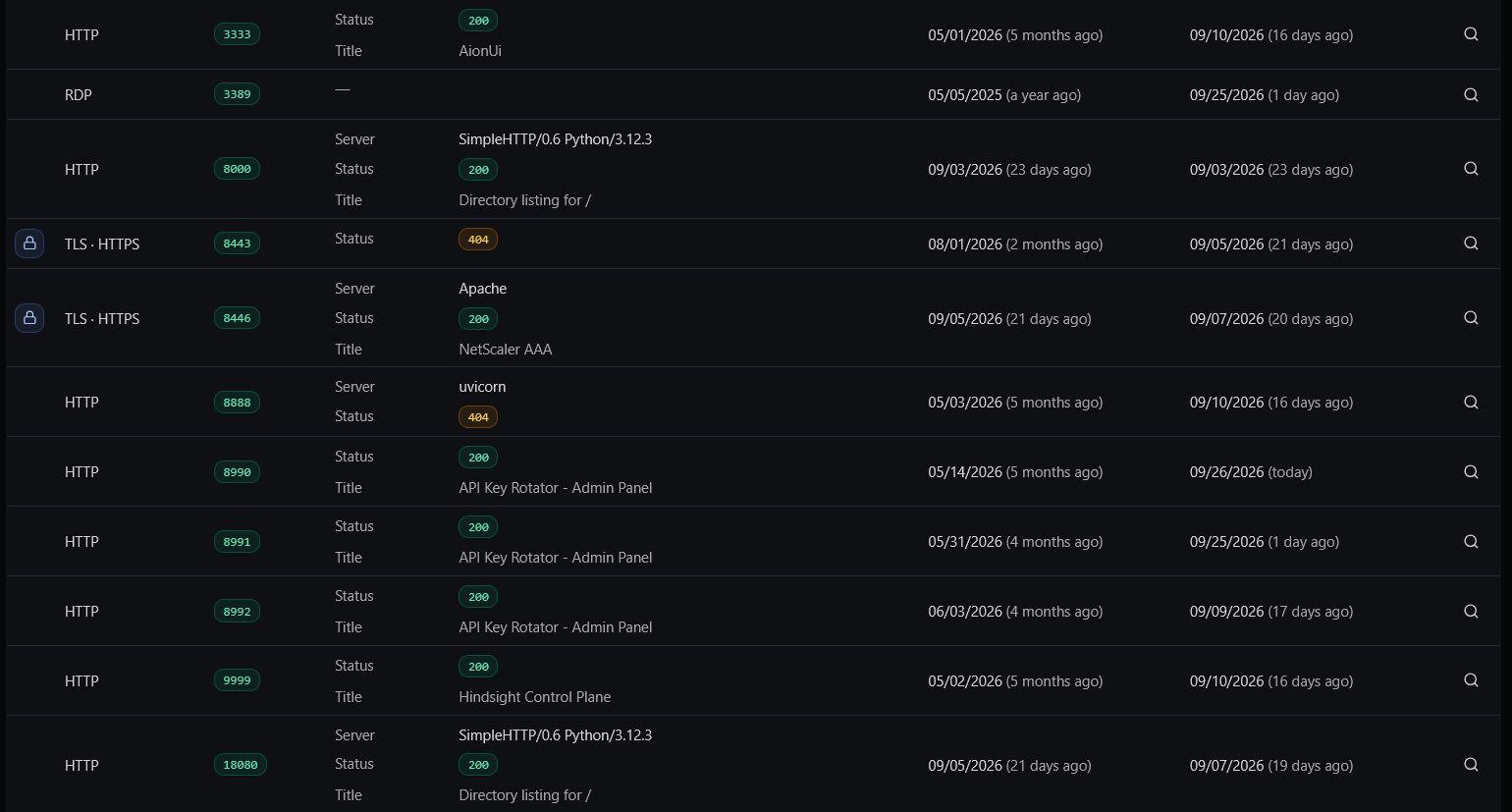Inspect uvicorn port 8888 via magnifier icon
The image size is (1512, 812).
point(1471,403)
